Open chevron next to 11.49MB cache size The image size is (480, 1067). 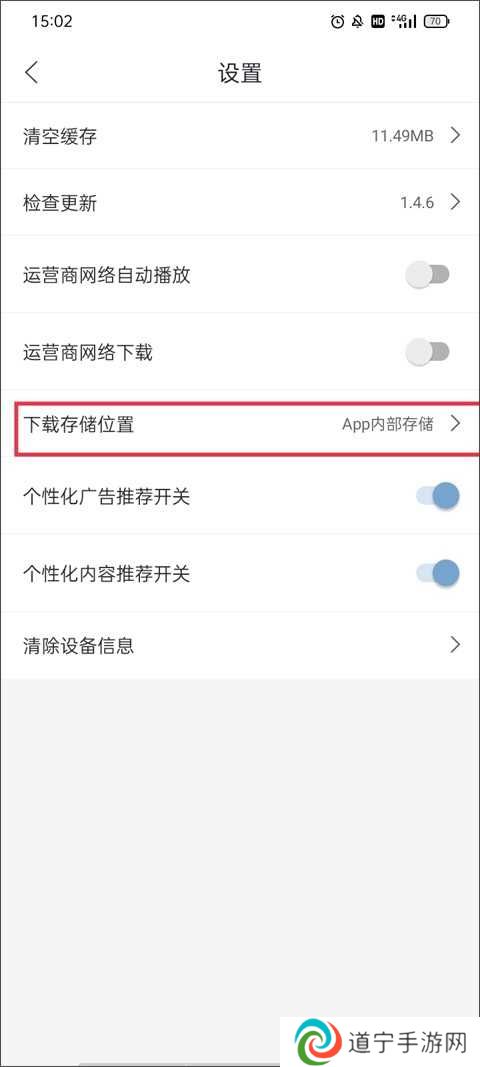tap(455, 135)
